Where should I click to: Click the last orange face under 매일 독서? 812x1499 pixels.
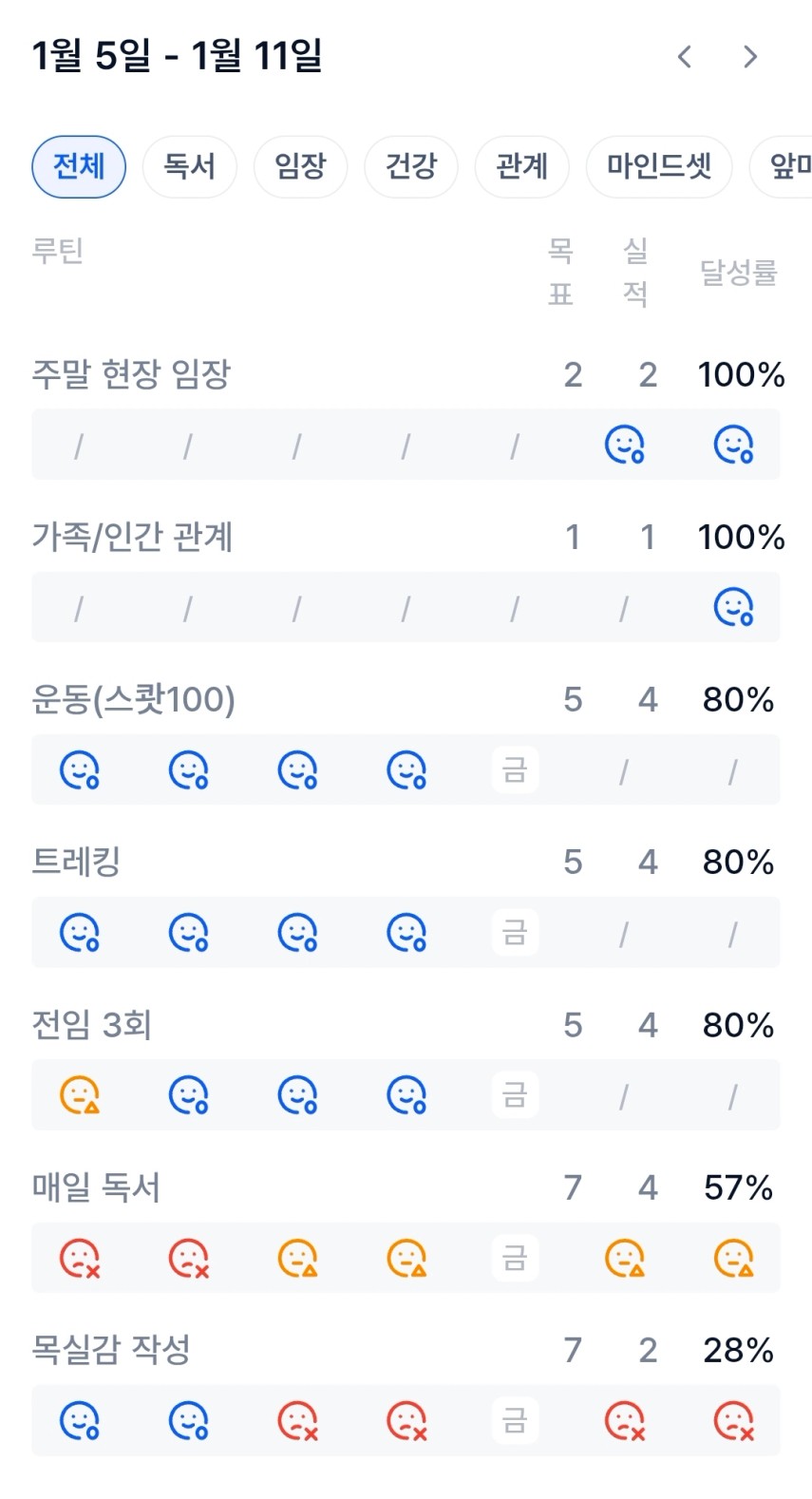pyautogui.click(x=733, y=1259)
